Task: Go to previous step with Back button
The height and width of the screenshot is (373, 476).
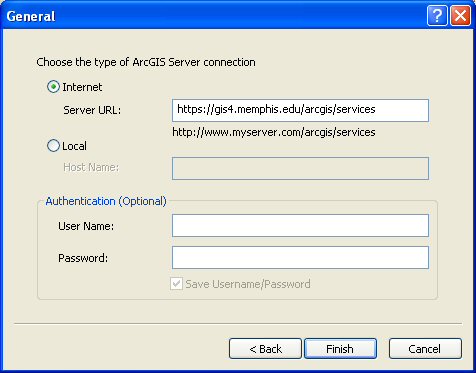Action: [265, 349]
